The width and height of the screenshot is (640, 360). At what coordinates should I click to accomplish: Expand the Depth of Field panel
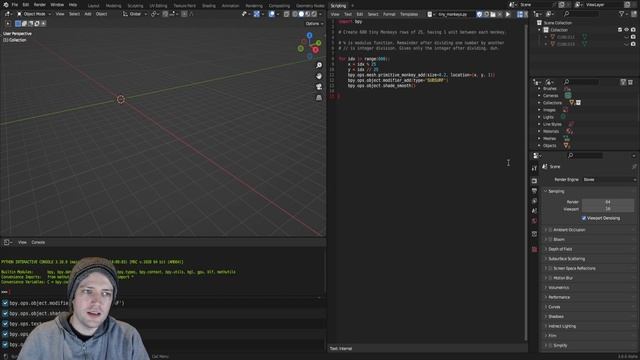point(560,249)
